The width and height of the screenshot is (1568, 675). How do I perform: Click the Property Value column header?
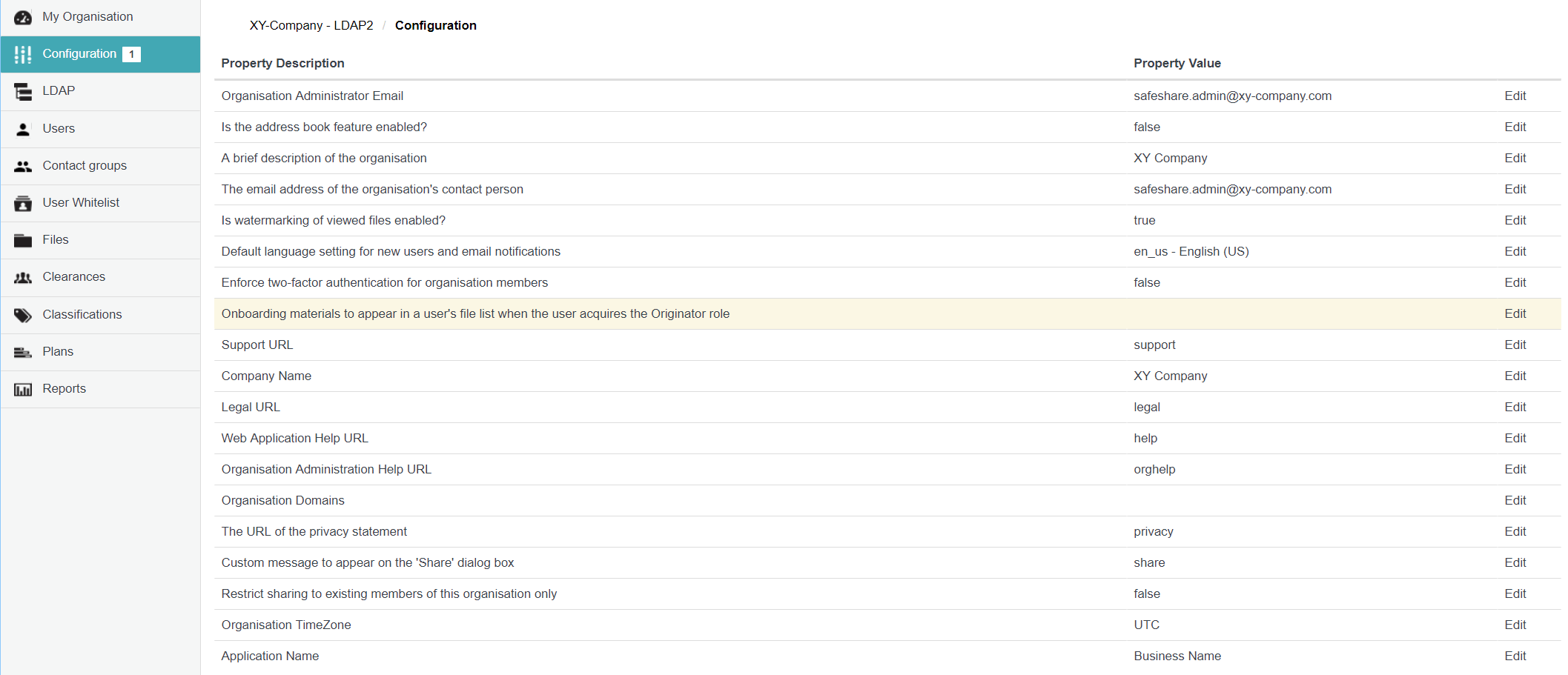(x=1177, y=63)
